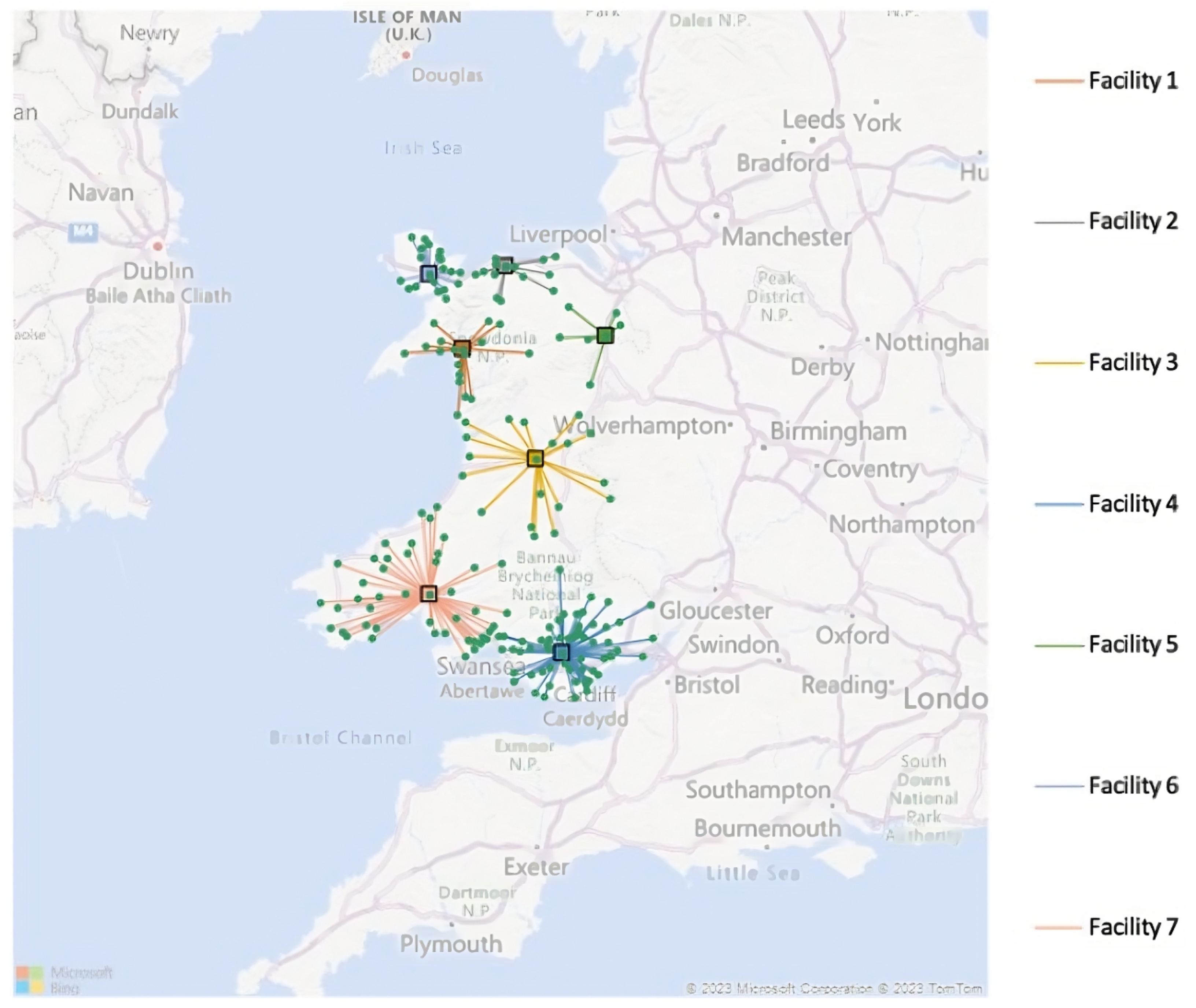Viewport: 1196px width, 1008px height.
Task: Click the orange hub square in southwest Wales
Action: click(x=429, y=594)
